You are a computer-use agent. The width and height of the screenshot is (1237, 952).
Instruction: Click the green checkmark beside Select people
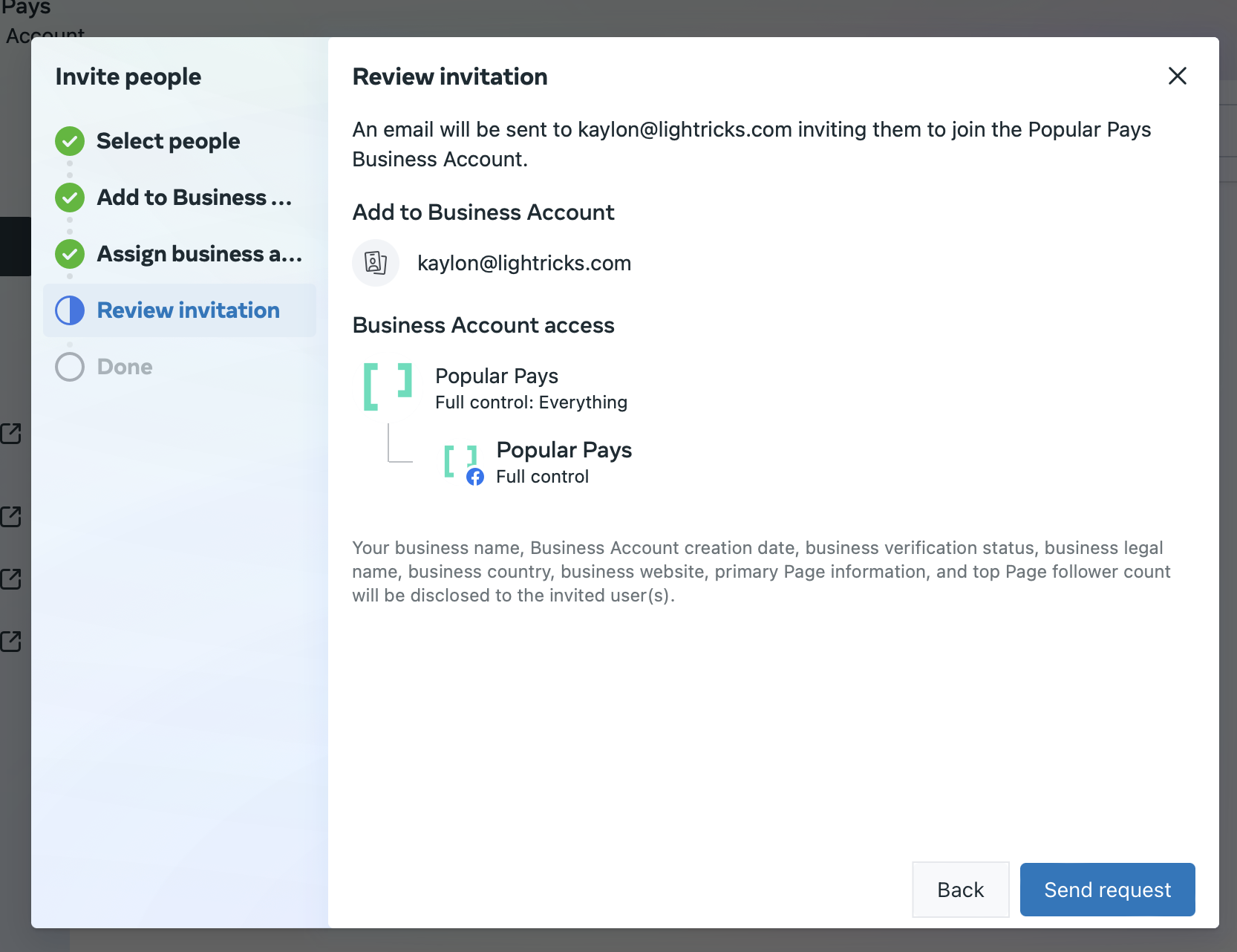pos(70,141)
